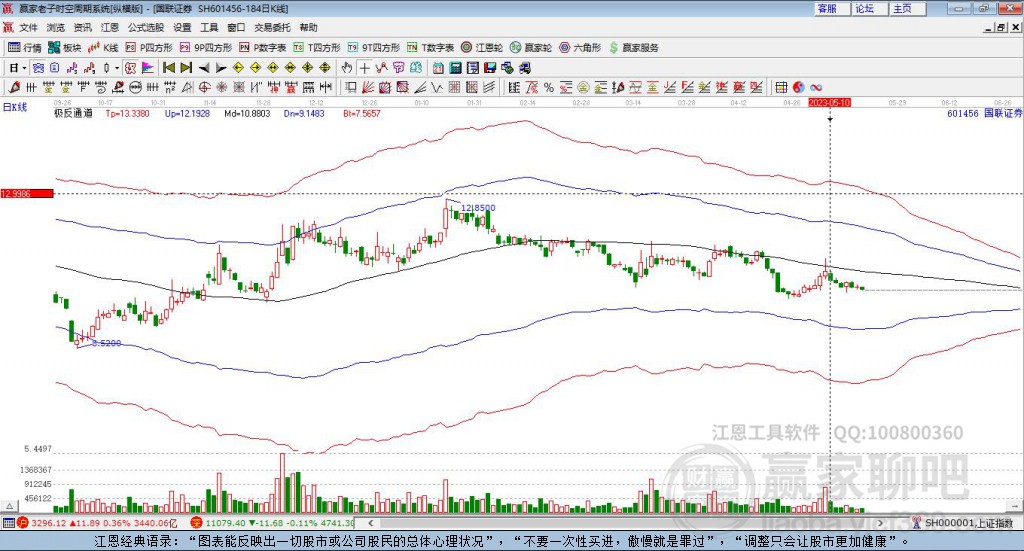Open the 资讯 menu
Screen dimensions: 1024x551
click(x=82, y=27)
